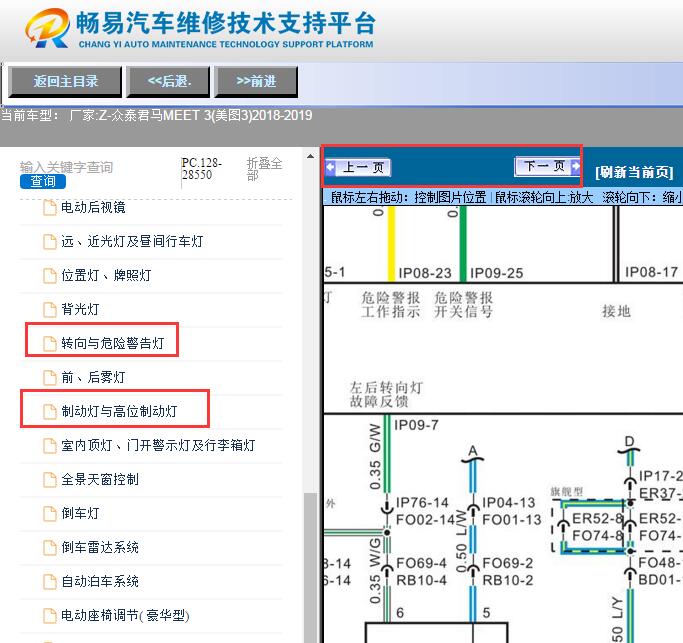Click the sidebar scrollbar thumb
The width and height of the screenshot is (683, 643).
[x=310, y=566]
